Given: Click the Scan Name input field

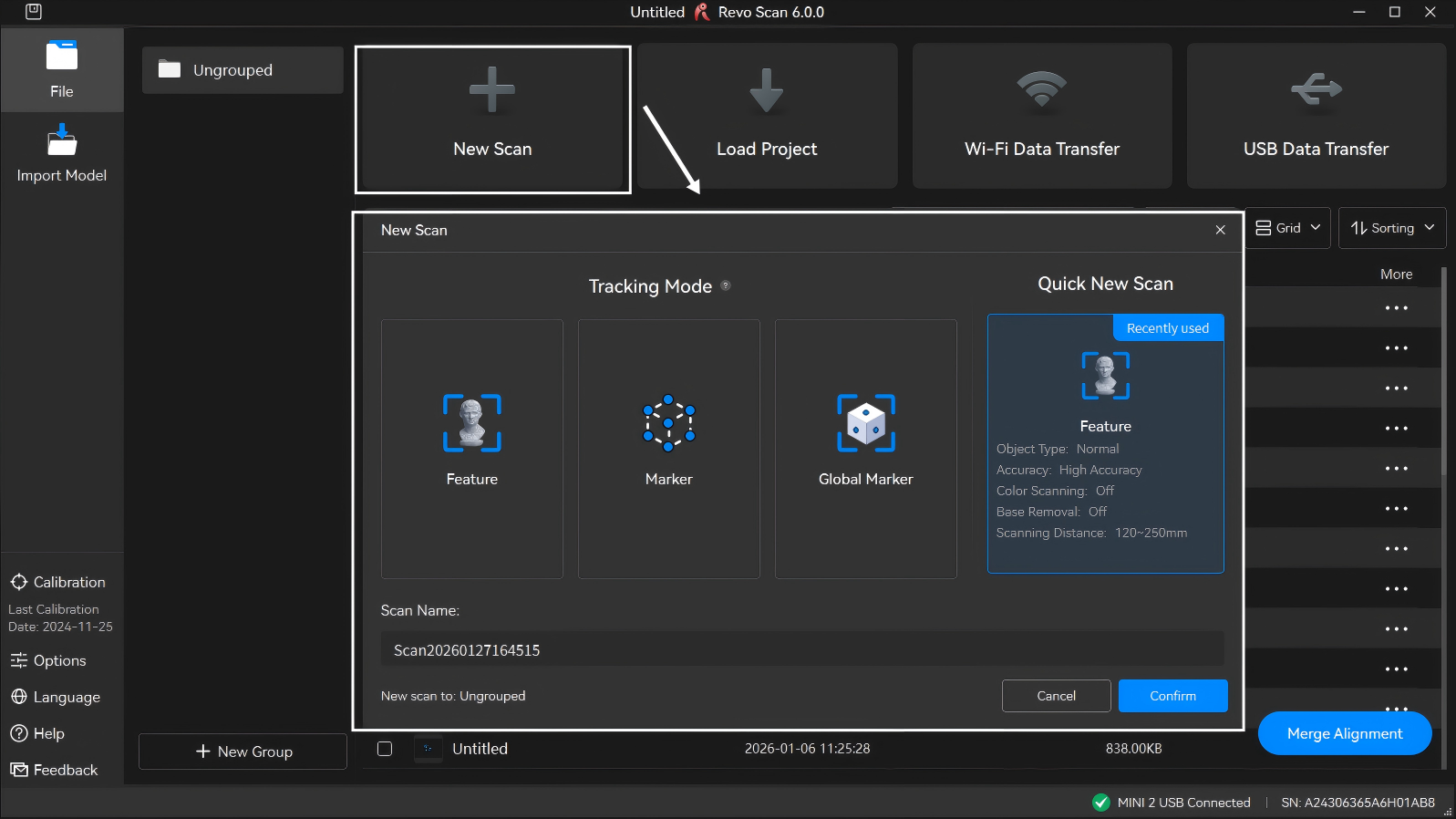Looking at the screenshot, I should (x=801, y=650).
